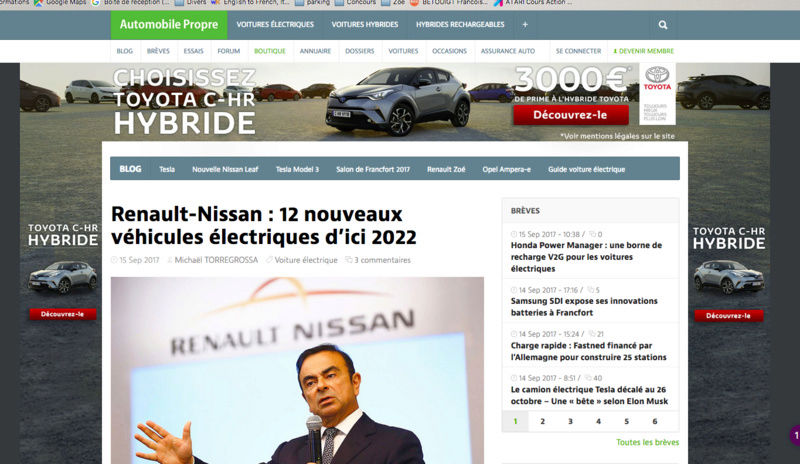The width and height of the screenshot is (800, 464).
Task: Go to page 3 of brèves
Action: tap(570, 421)
